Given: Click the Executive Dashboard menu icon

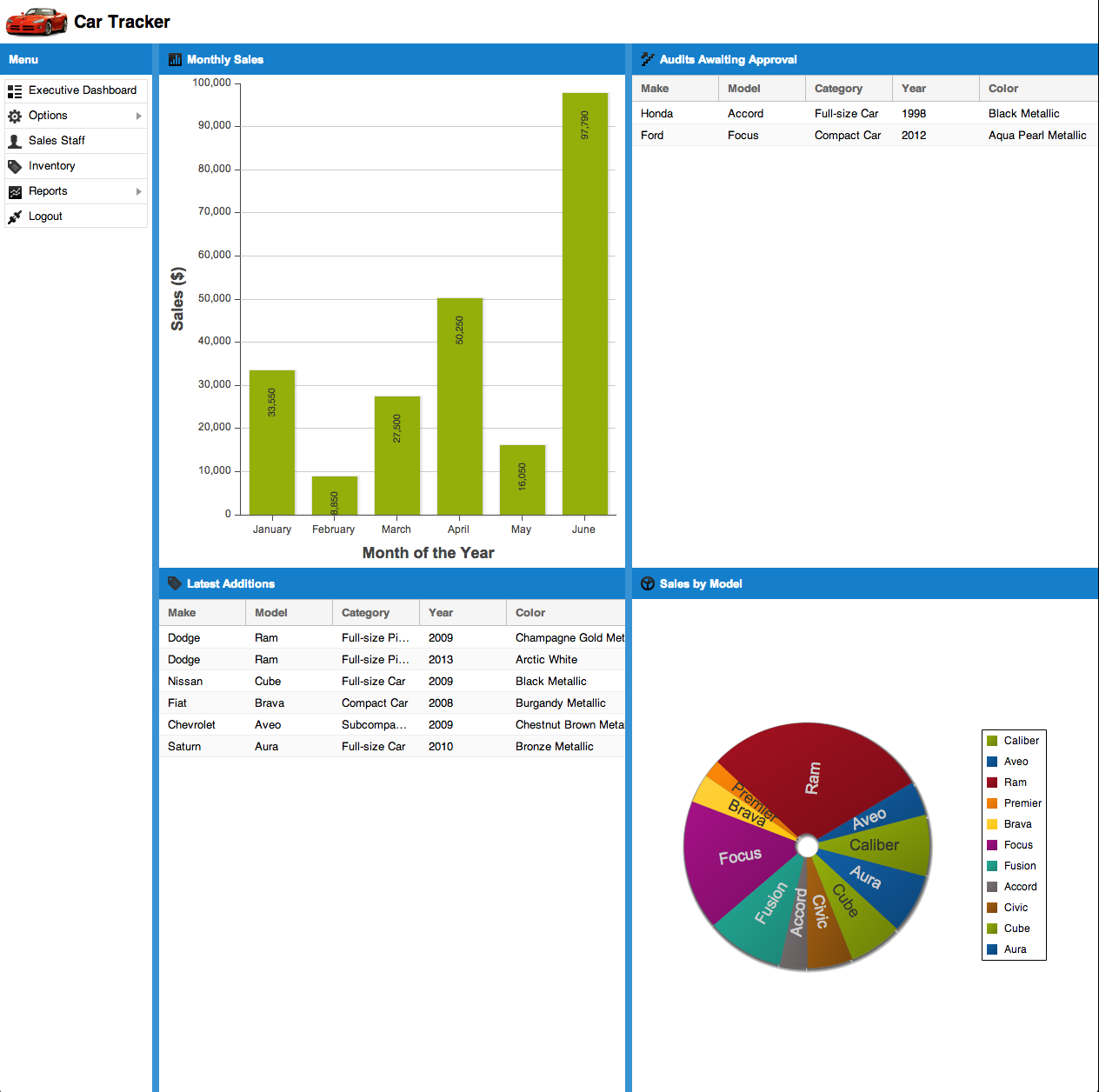Looking at the screenshot, I should point(15,90).
